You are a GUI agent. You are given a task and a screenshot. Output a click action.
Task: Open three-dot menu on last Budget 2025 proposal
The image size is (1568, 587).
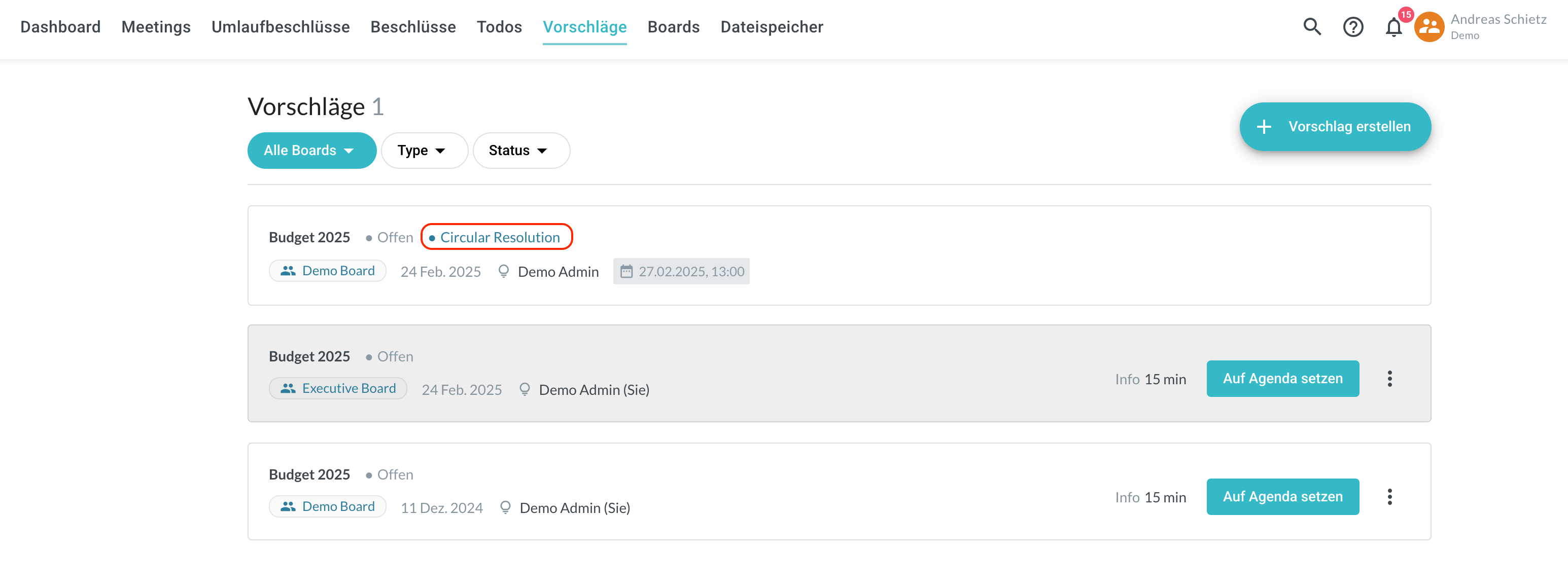(x=1389, y=497)
